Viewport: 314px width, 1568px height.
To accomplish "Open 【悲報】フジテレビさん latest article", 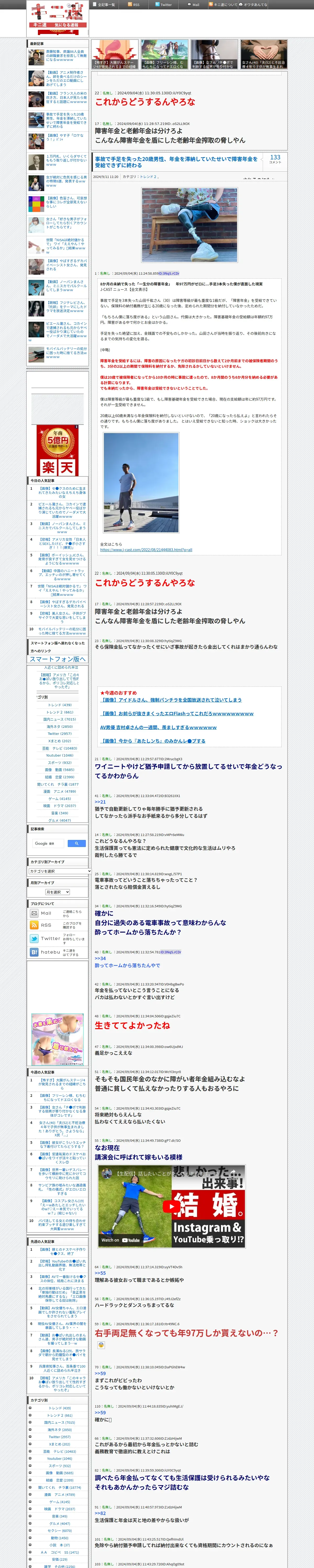I will pyautogui.click(x=66, y=307).
